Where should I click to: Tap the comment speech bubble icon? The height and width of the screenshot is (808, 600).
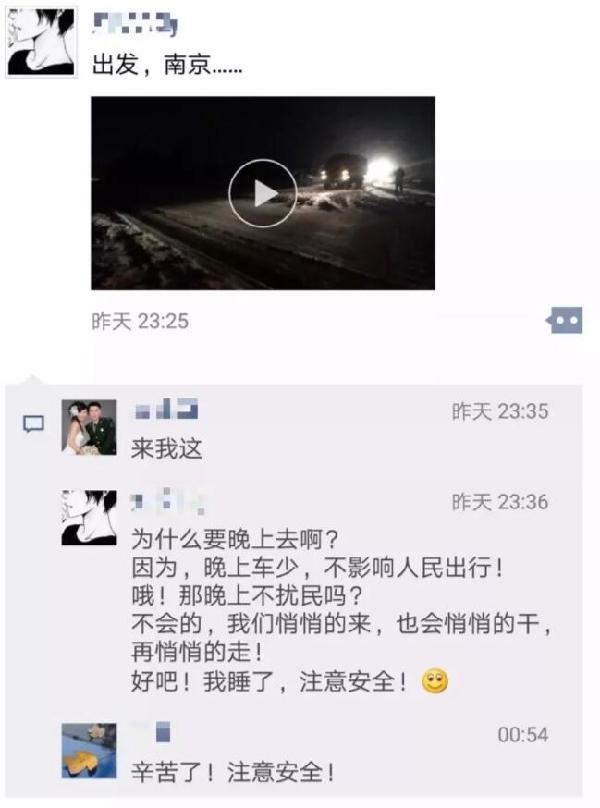34,425
